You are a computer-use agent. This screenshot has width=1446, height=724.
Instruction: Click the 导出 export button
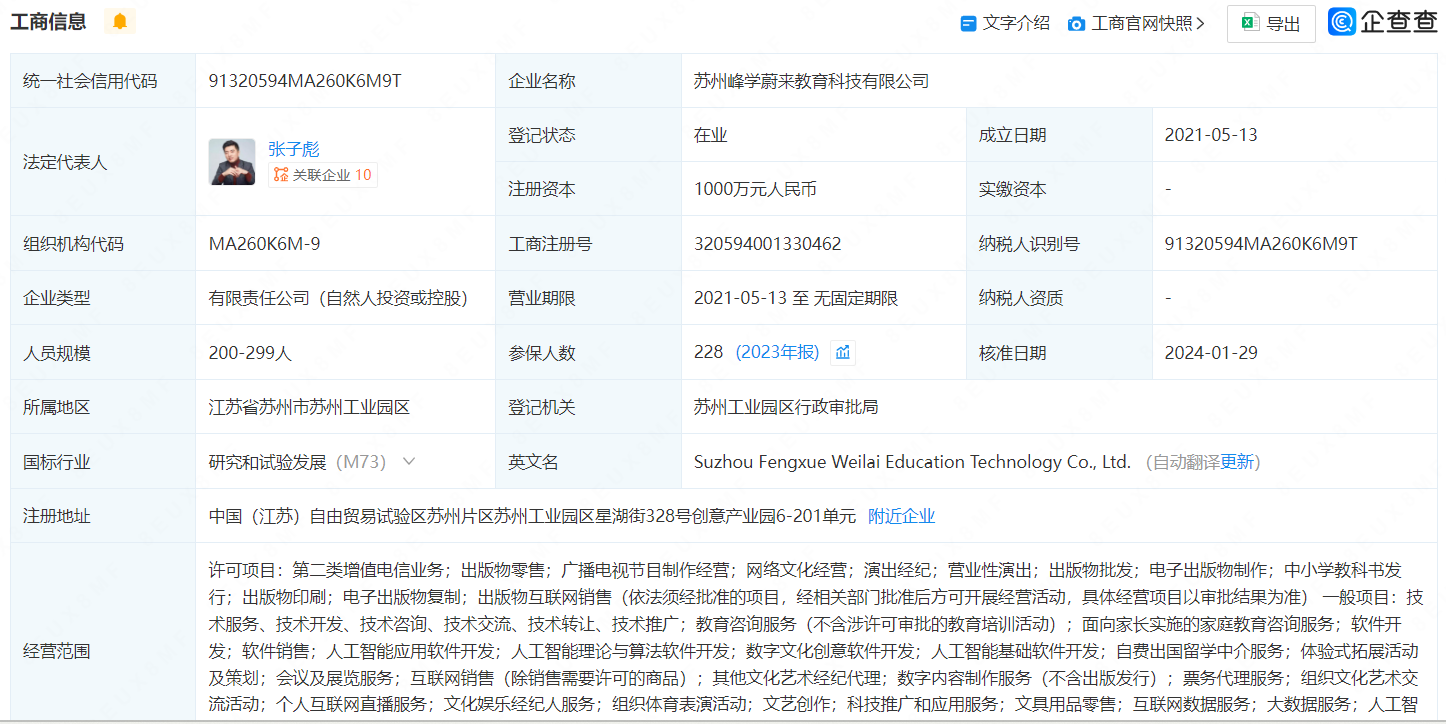pyautogui.click(x=1271, y=24)
